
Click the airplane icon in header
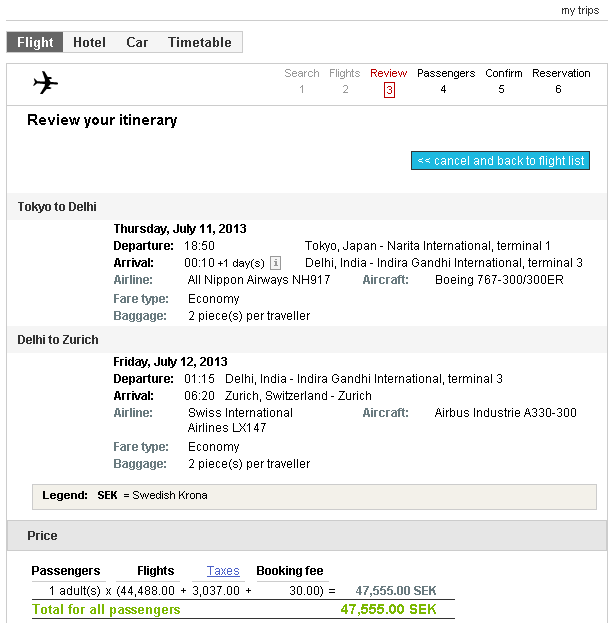click(x=46, y=83)
